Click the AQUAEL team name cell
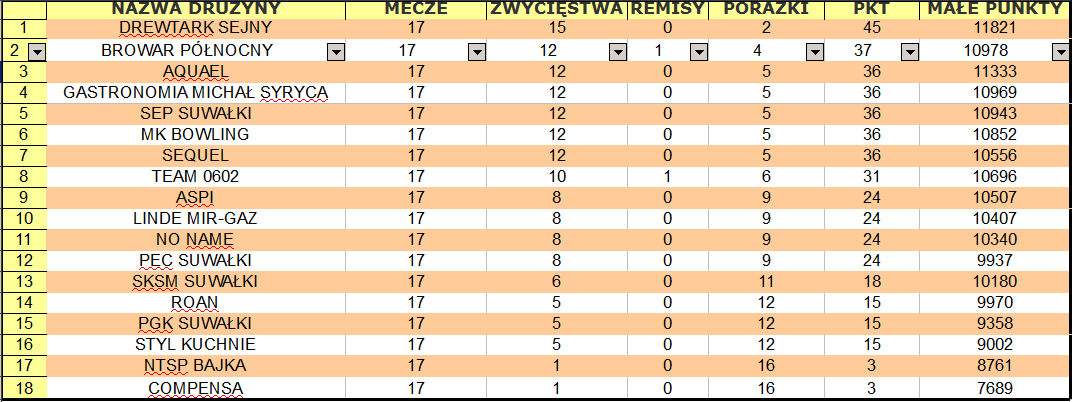The width and height of the screenshot is (1072, 402). tap(196, 71)
